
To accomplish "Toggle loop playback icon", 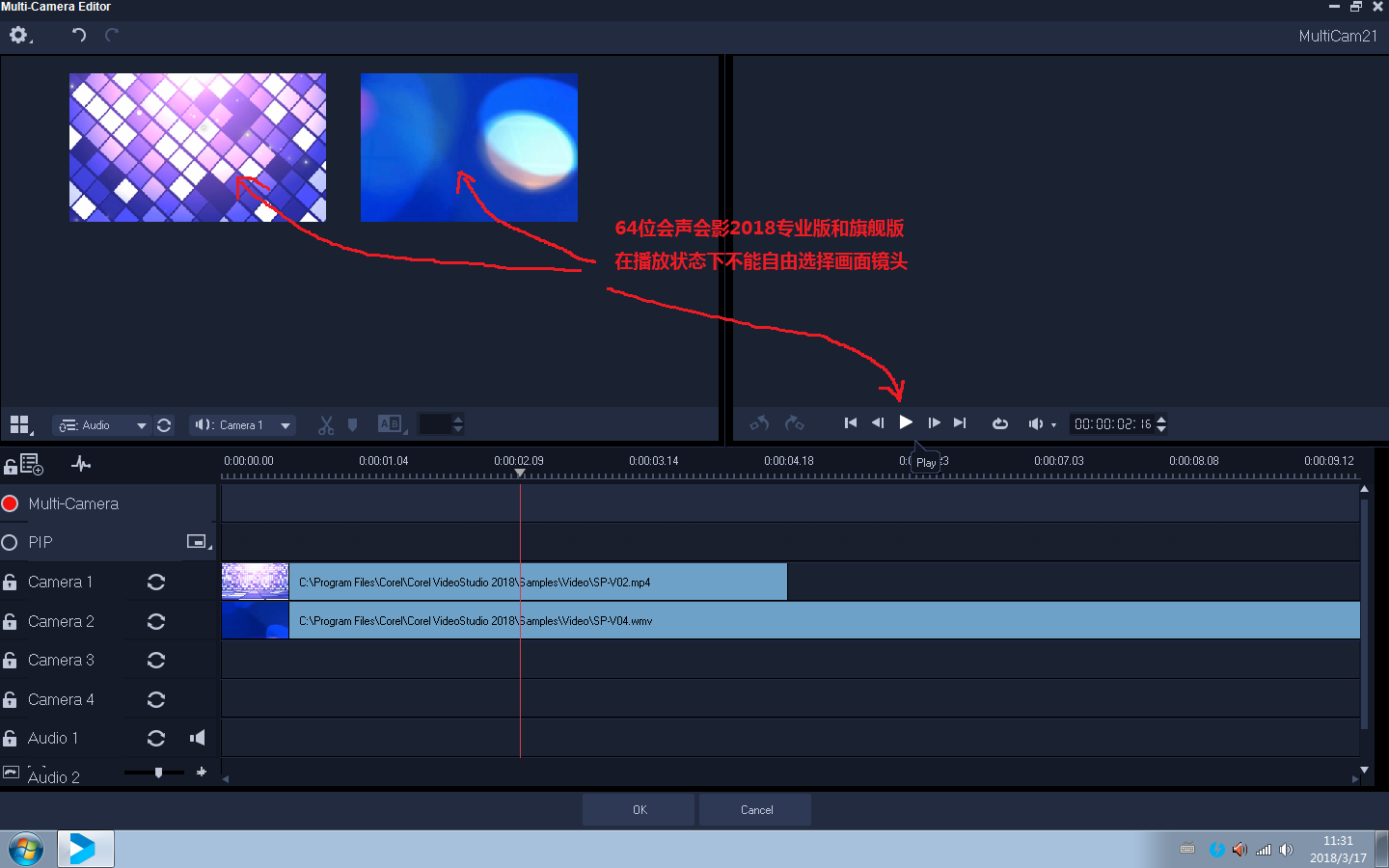I will pos(1000,423).
